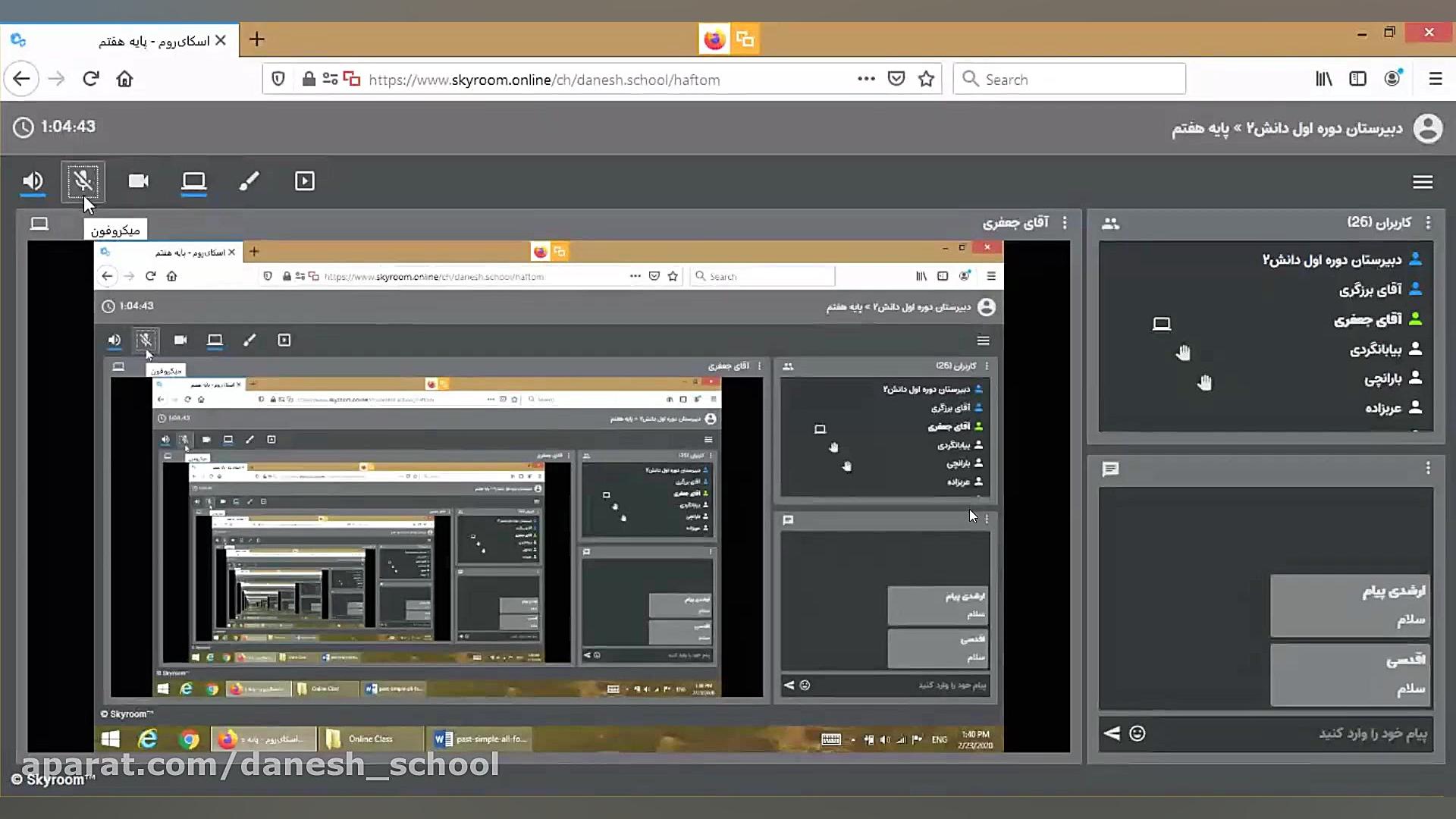Toggle the speaker sound icon
The image size is (1456, 819).
(x=33, y=181)
